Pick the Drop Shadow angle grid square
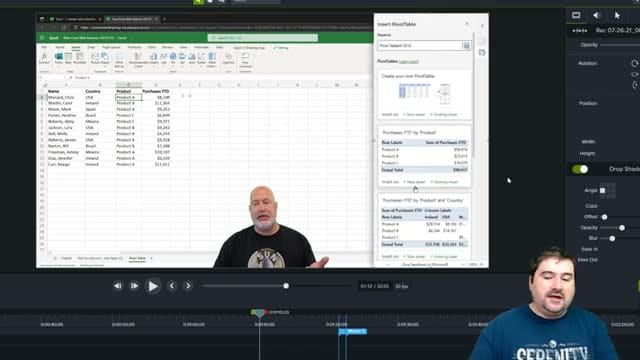 click(602, 190)
